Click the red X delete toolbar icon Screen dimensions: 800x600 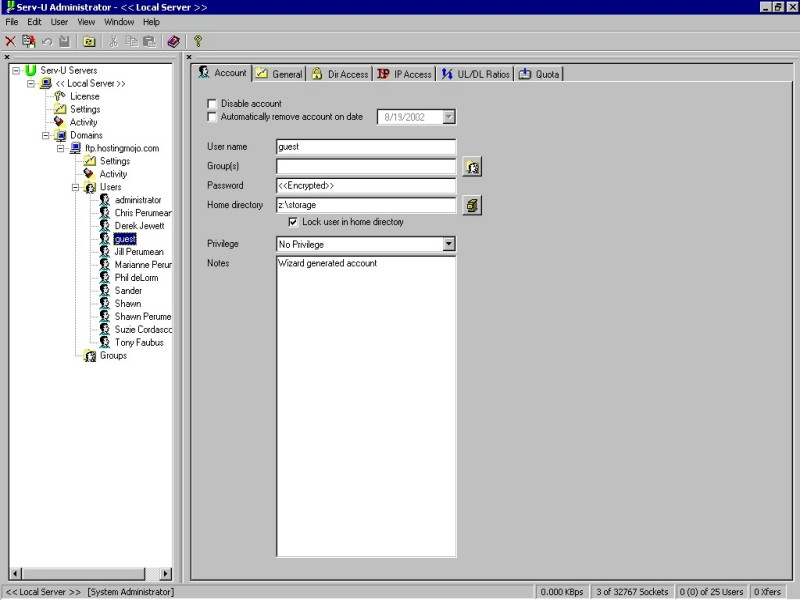(10, 41)
